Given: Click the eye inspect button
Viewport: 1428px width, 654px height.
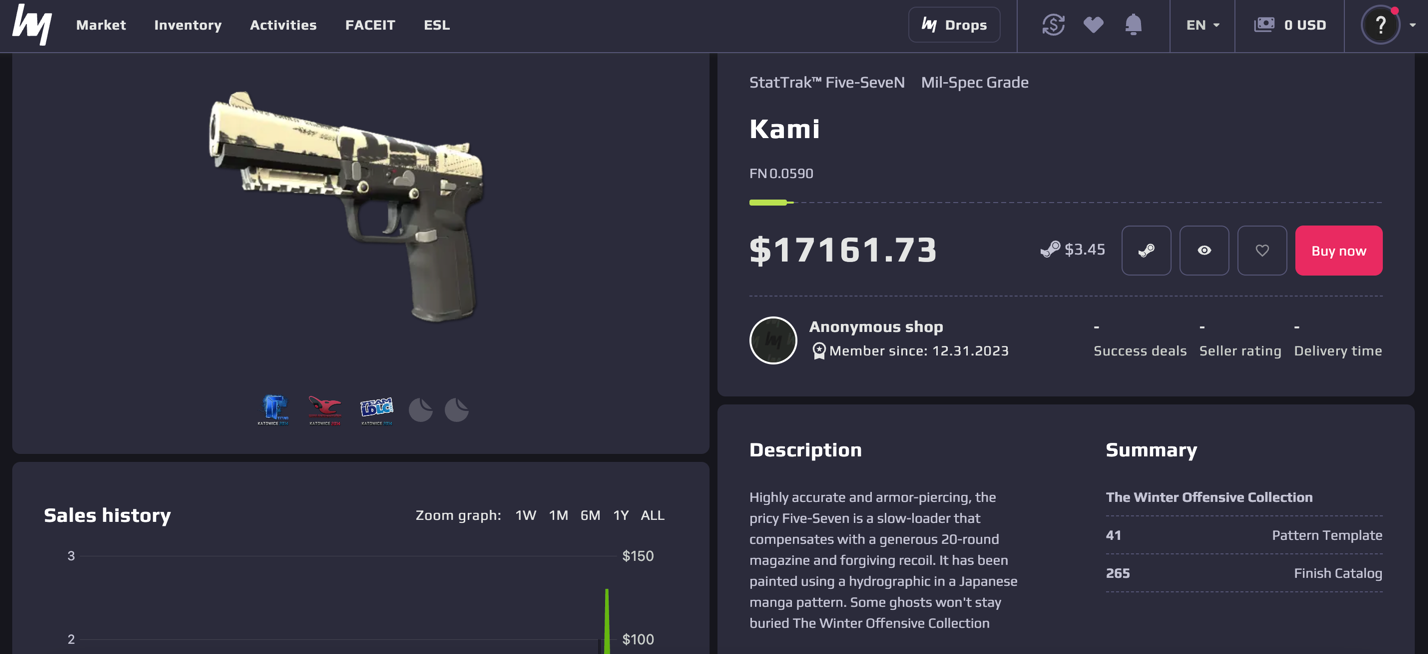Looking at the screenshot, I should pos(1204,251).
